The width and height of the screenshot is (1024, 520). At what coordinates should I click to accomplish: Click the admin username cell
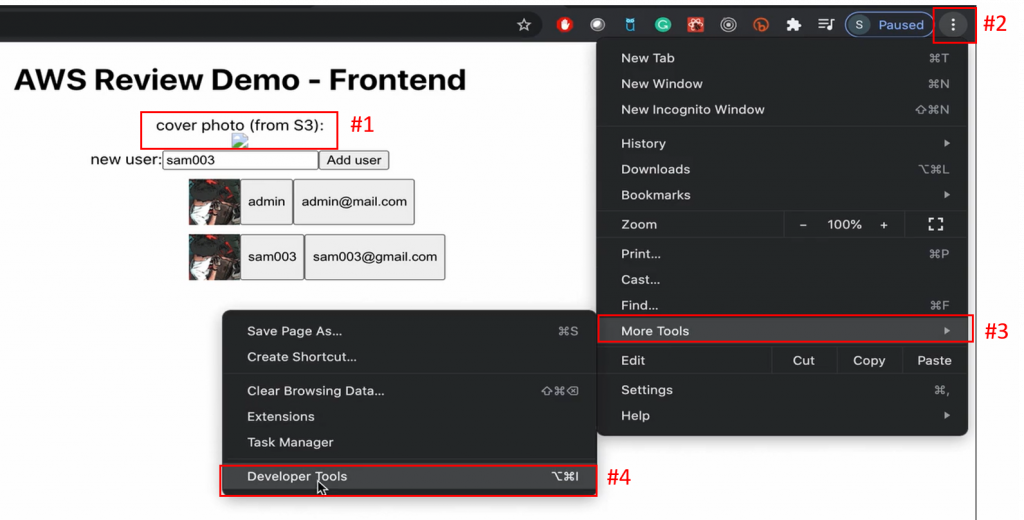click(x=266, y=202)
